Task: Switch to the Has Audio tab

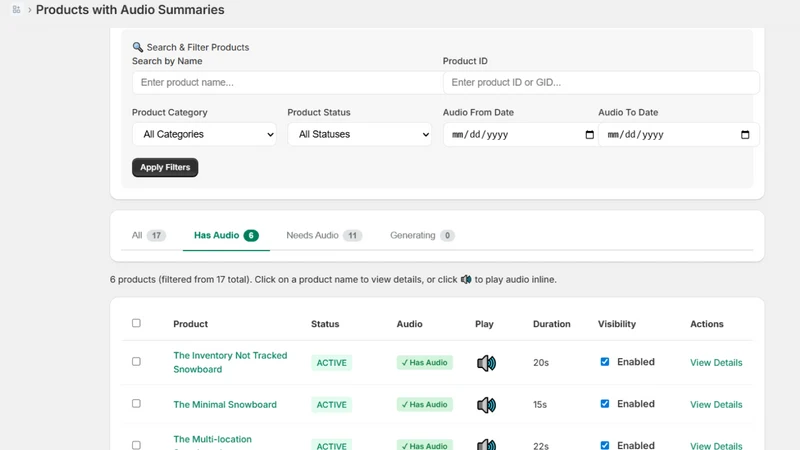Action: click(x=226, y=235)
